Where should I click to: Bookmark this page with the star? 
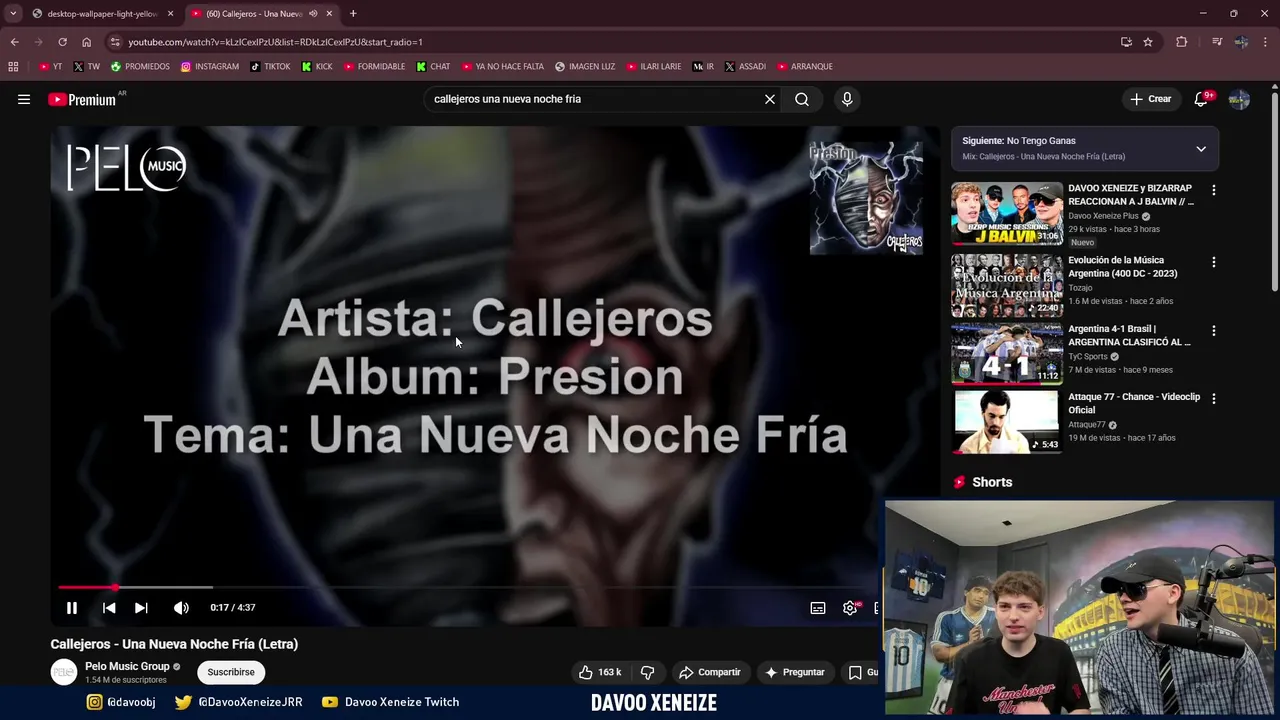click(1148, 42)
